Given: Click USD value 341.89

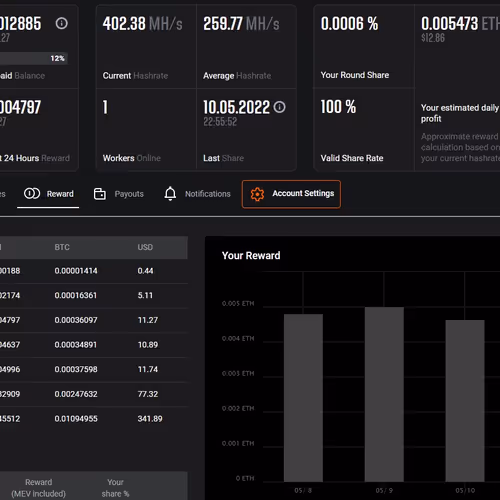Looking at the screenshot, I should [x=150, y=419].
